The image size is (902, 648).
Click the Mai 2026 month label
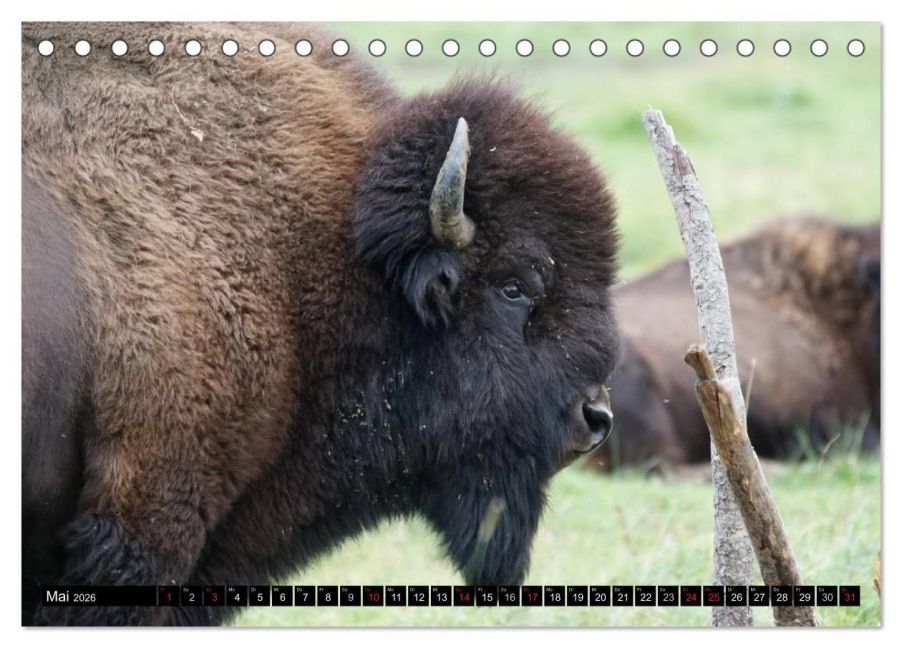pyautogui.click(x=71, y=596)
